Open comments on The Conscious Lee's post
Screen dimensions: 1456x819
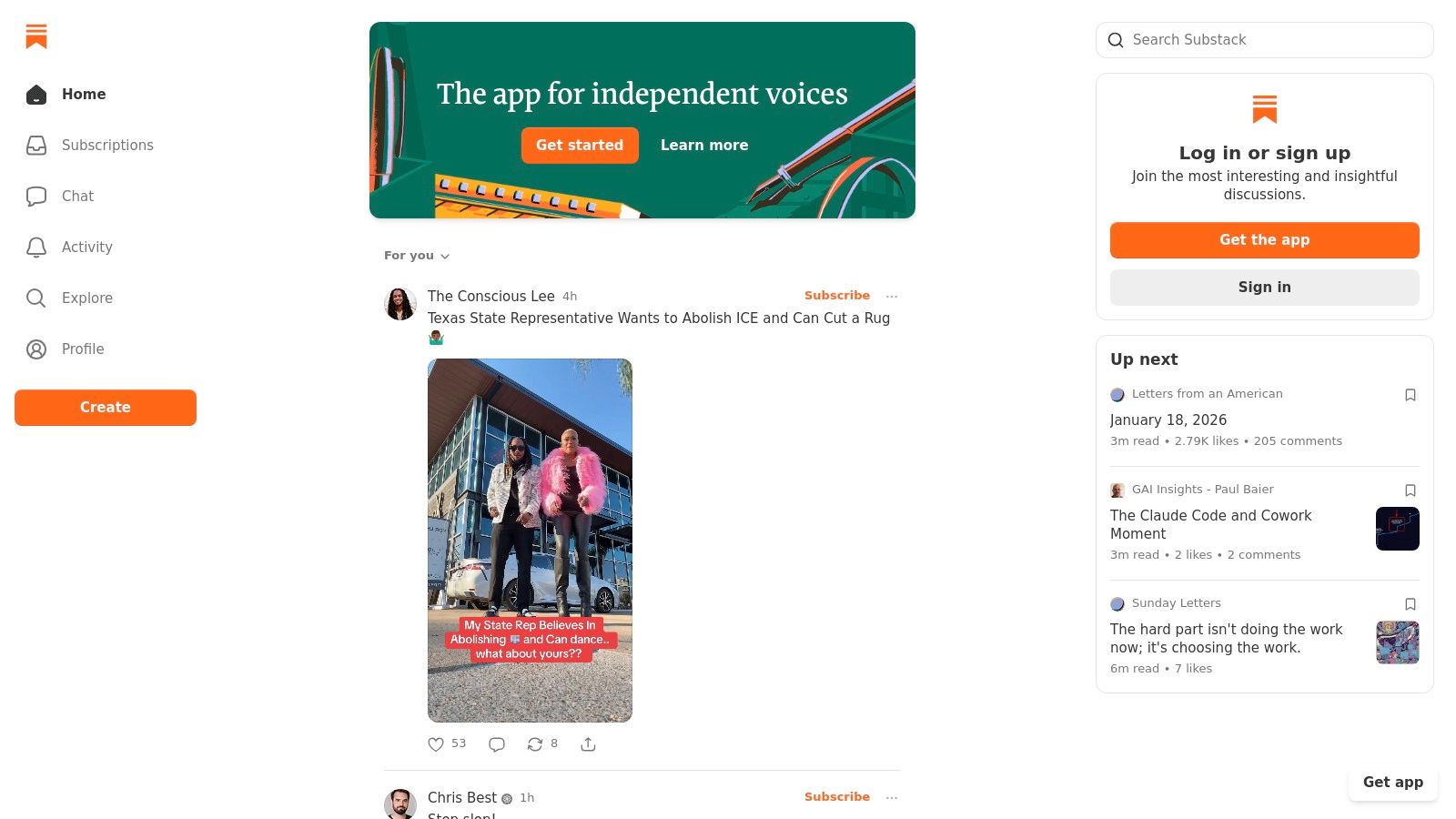[497, 744]
